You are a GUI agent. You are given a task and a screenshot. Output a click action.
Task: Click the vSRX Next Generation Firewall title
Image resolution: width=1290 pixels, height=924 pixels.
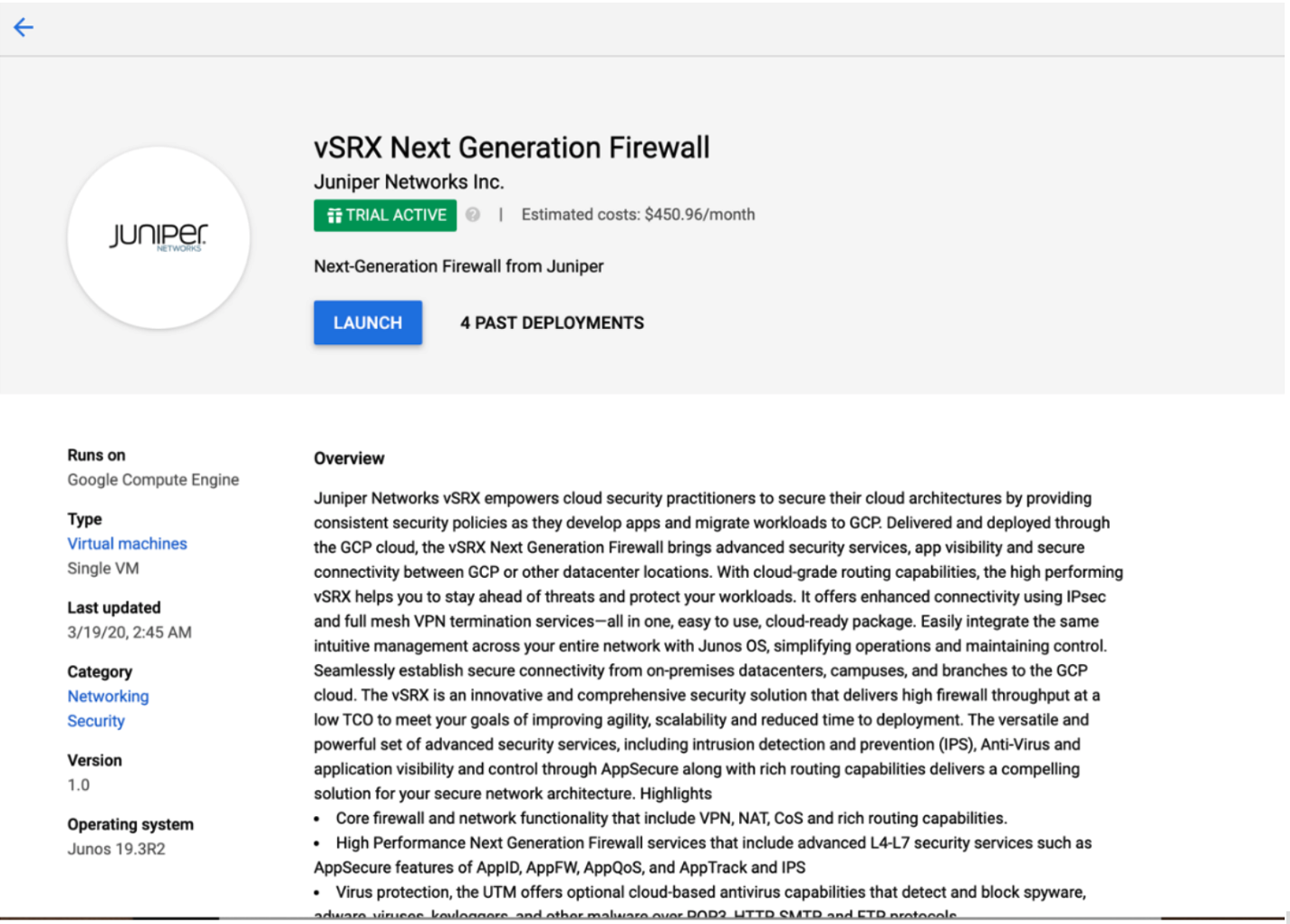tap(512, 148)
